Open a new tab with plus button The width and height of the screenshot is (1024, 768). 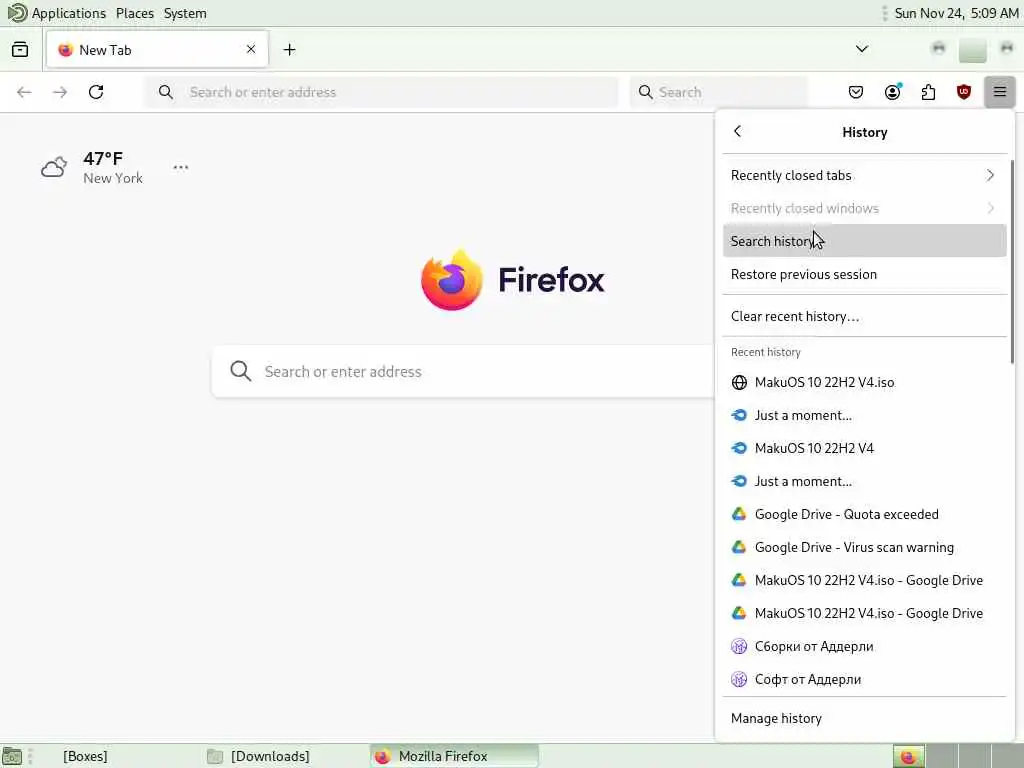(289, 50)
